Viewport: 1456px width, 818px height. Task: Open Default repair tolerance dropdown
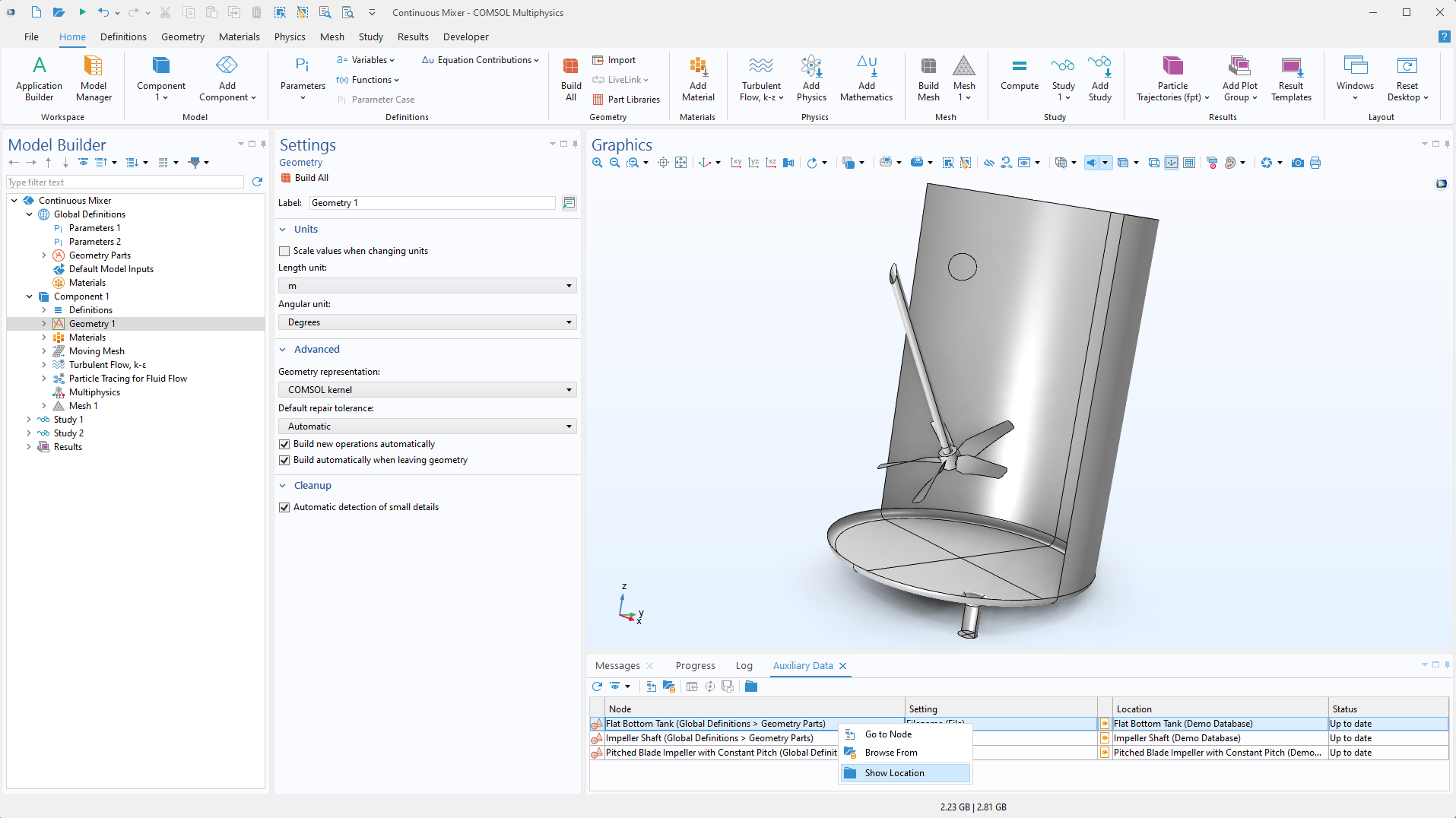pyautogui.click(x=427, y=426)
